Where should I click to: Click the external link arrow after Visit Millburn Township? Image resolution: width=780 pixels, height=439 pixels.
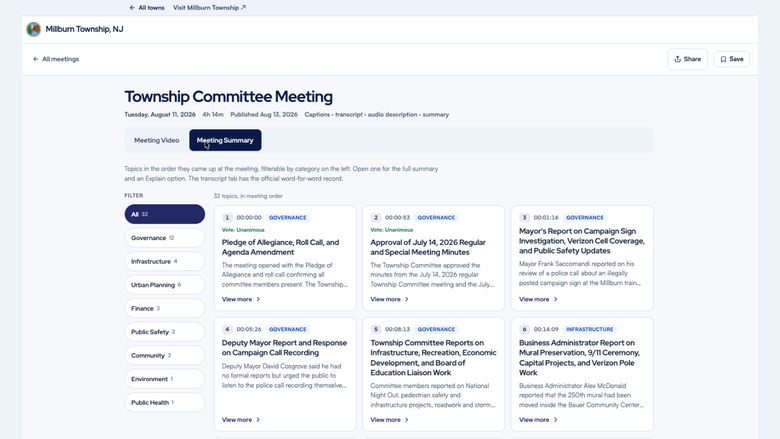point(243,7)
